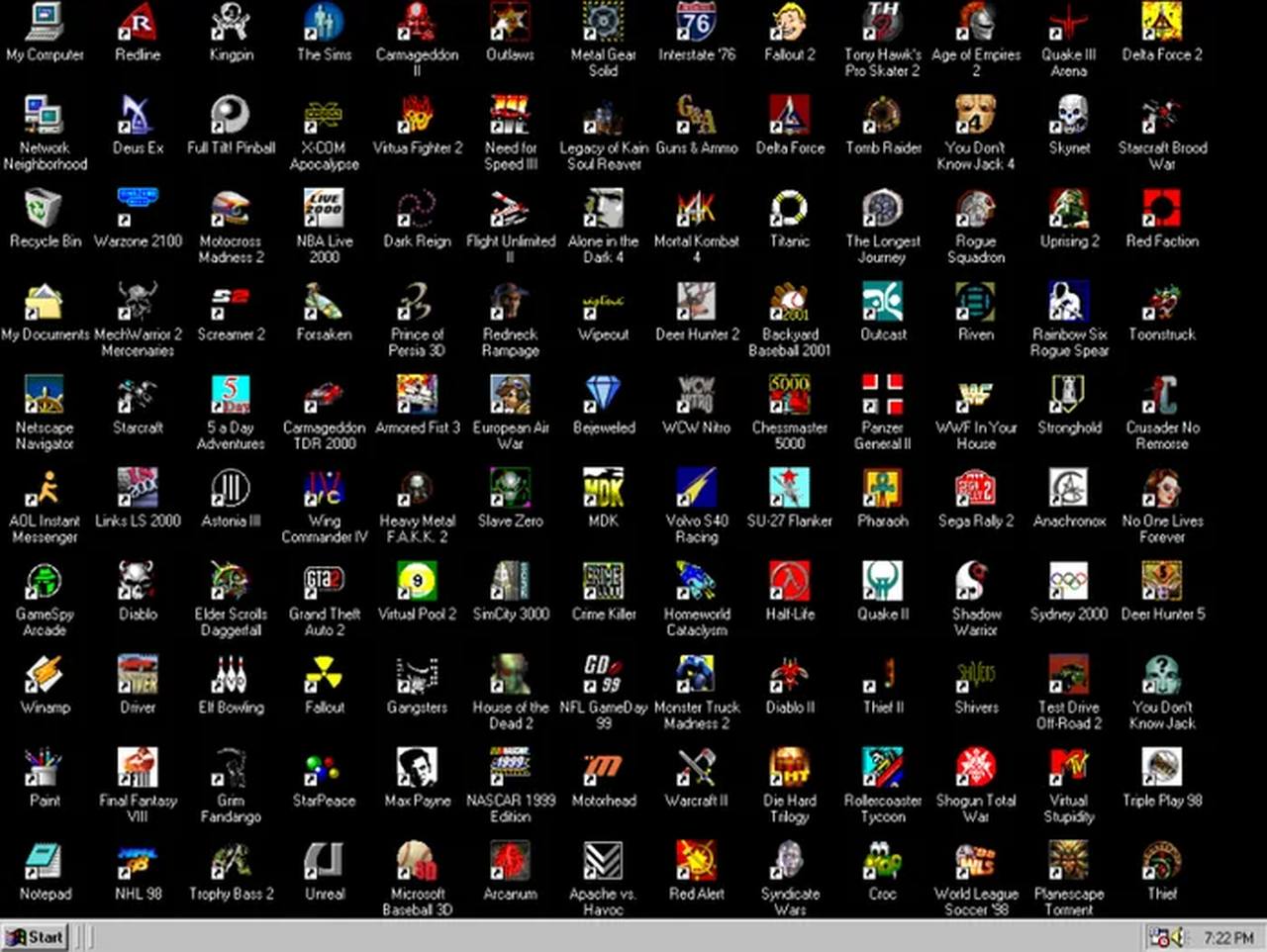Click the Recycle Bin icon
Screen dimensions: 1267x952
[45, 209]
